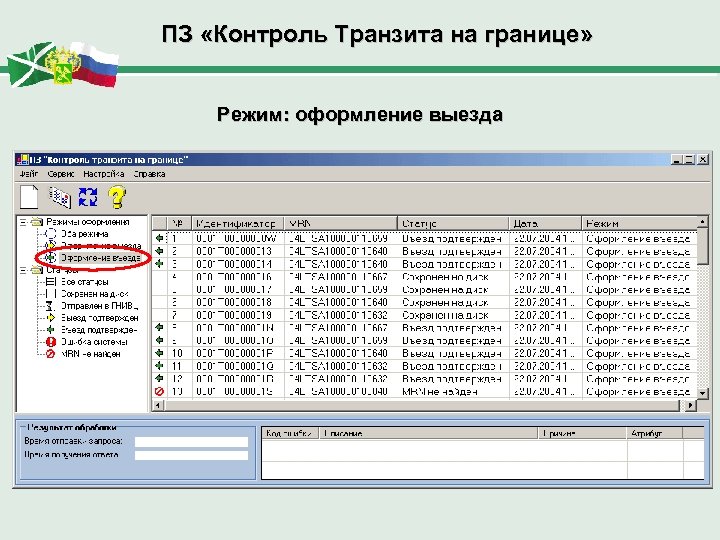Select the Сохранен на диск tree item

pyautogui.click(x=95, y=294)
